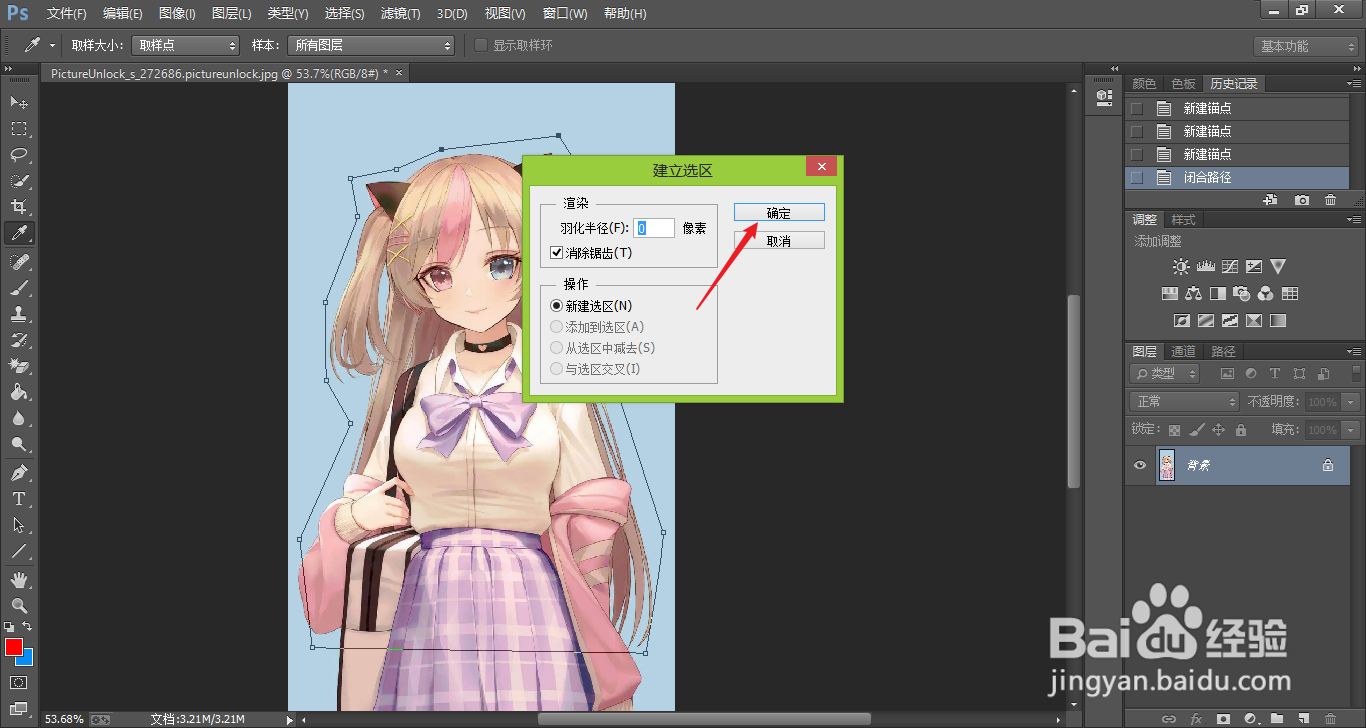Select the Rectangular Marquee tool
The height and width of the screenshot is (728, 1366).
[19, 129]
